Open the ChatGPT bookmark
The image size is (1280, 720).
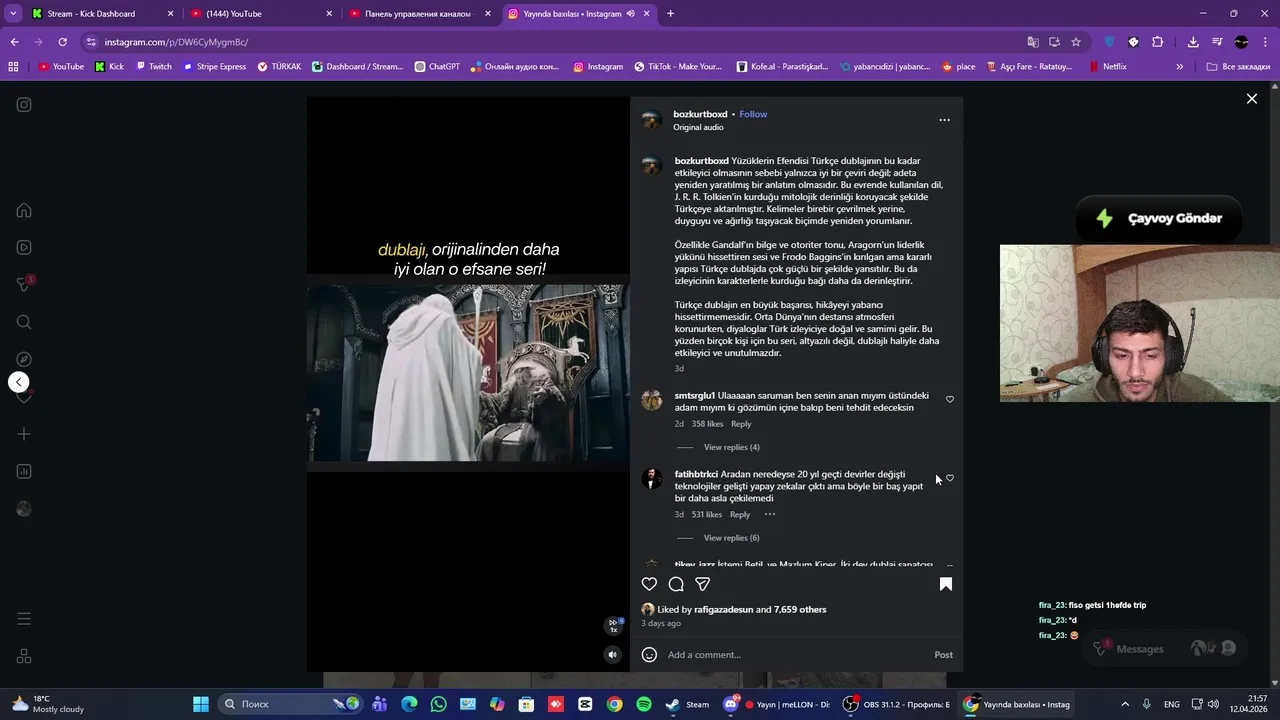(x=436, y=67)
